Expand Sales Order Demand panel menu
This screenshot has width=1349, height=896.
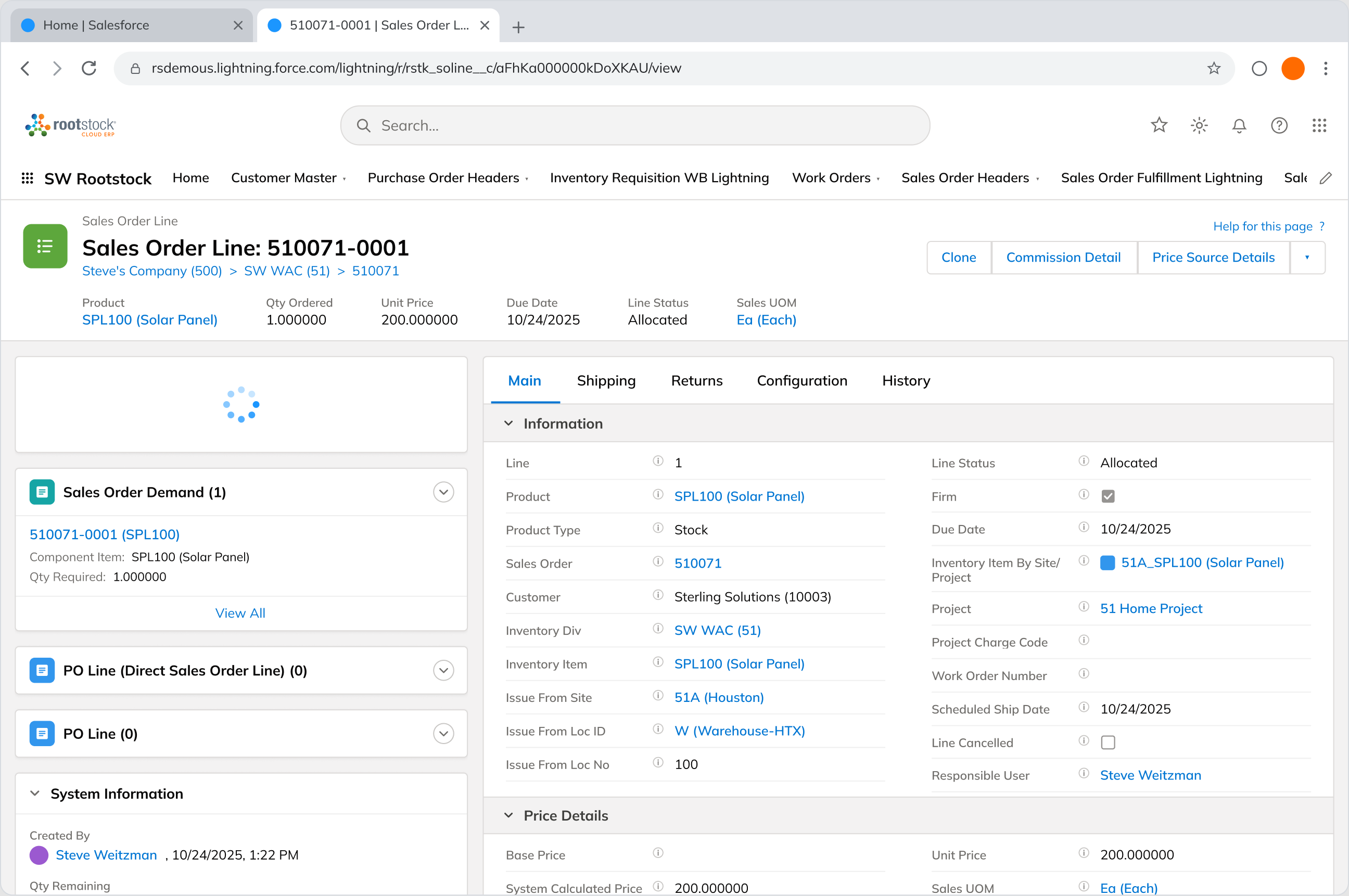tap(443, 492)
